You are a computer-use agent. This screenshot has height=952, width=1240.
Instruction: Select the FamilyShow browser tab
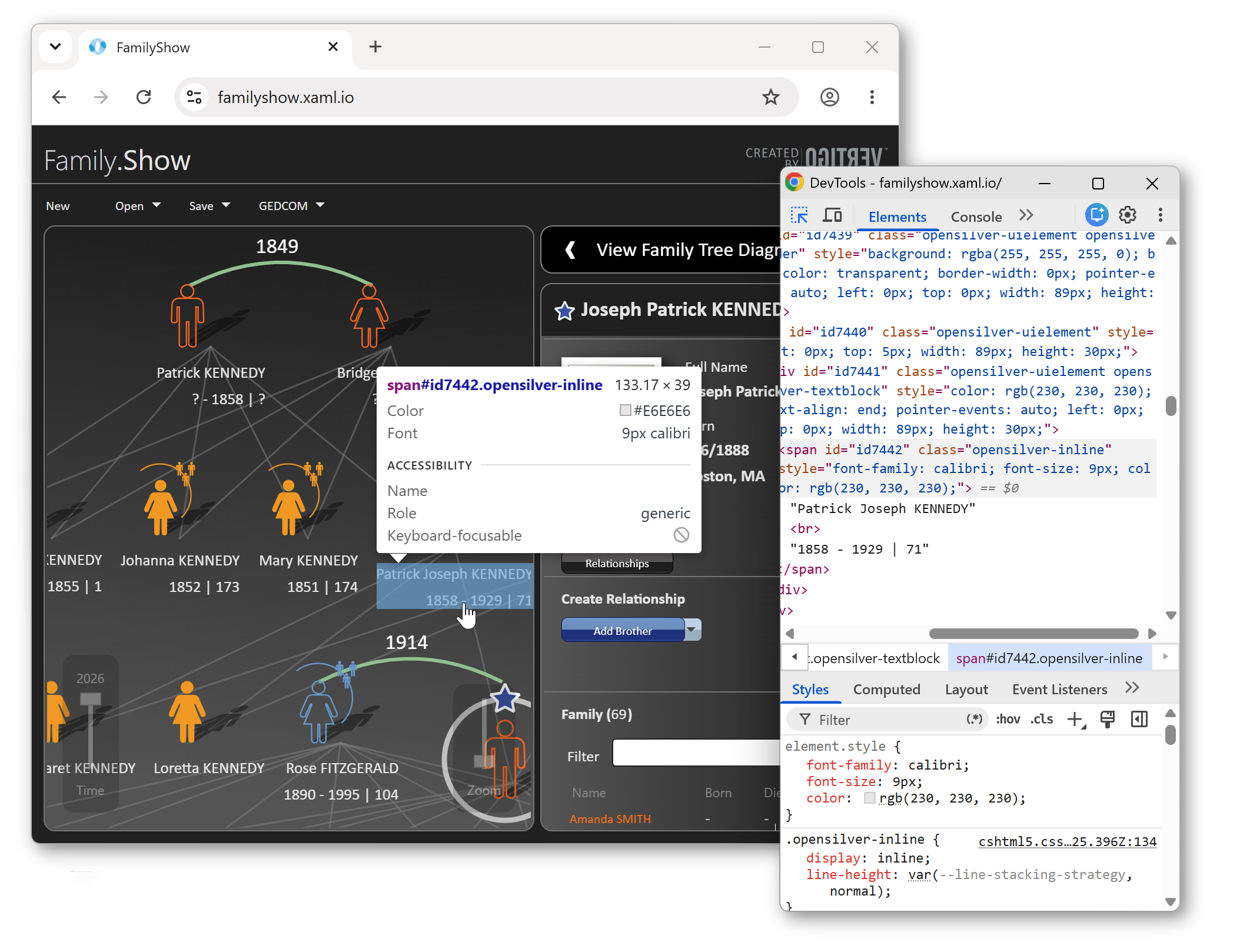[215, 47]
